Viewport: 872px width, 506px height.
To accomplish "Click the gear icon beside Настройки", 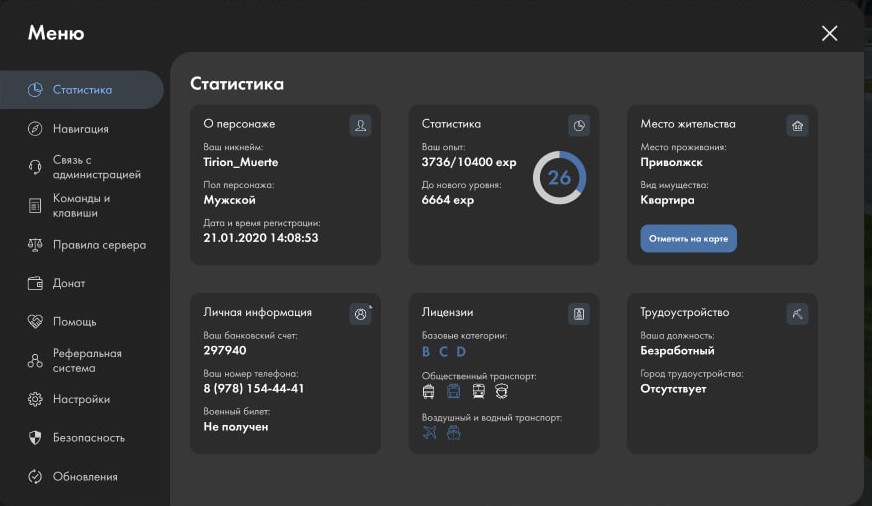I will pos(35,399).
